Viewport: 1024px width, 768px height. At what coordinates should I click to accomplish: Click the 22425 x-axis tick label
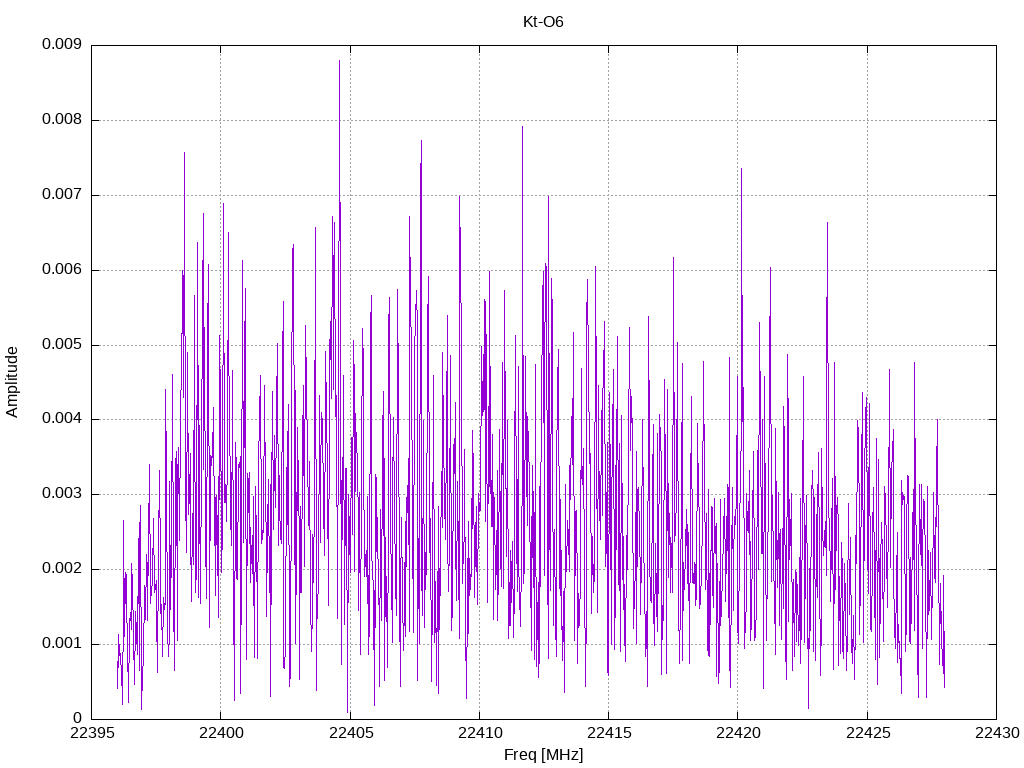(867, 733)
